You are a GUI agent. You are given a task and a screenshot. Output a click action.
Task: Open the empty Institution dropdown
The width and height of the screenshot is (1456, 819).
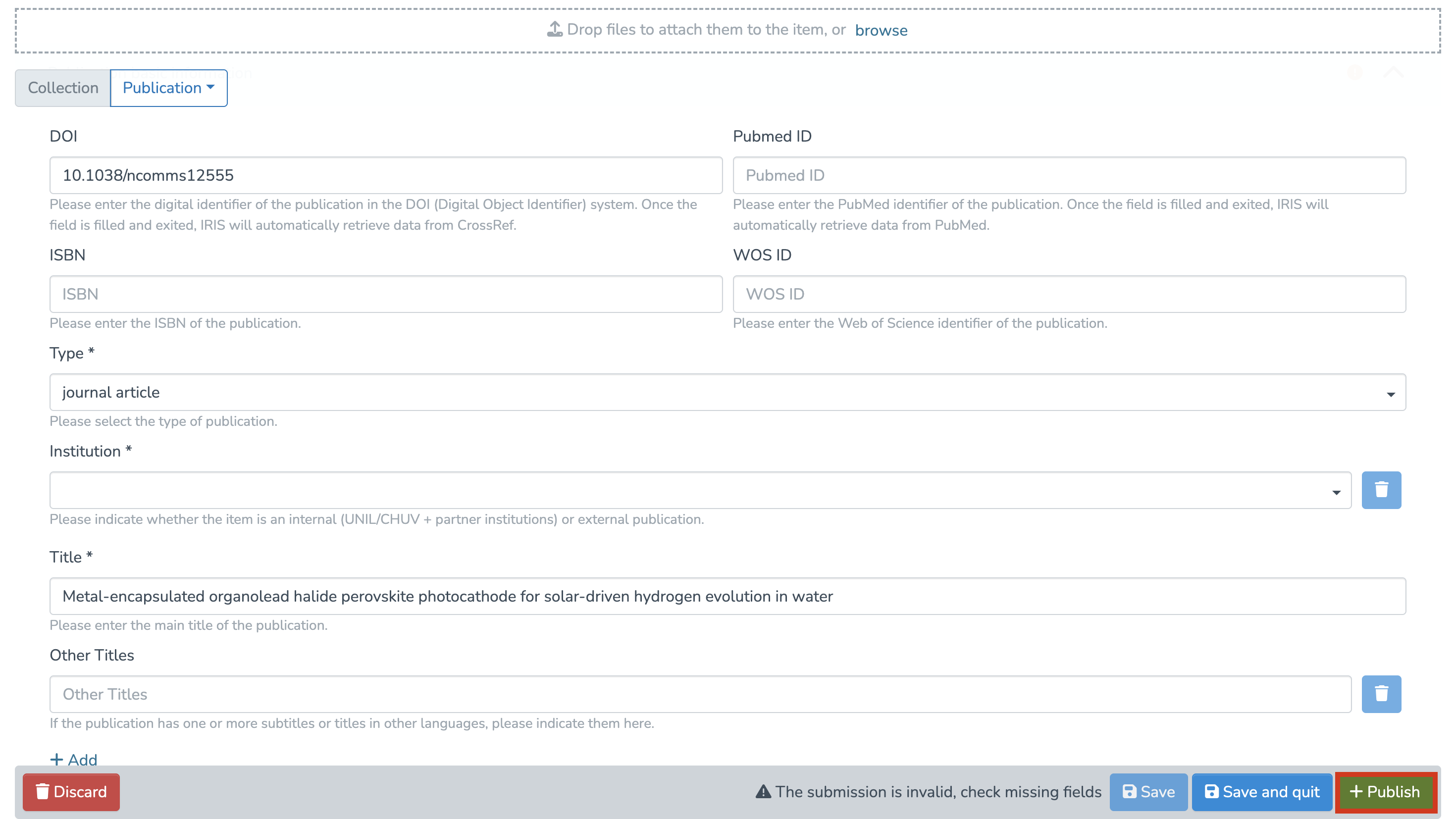pos(700,490)
